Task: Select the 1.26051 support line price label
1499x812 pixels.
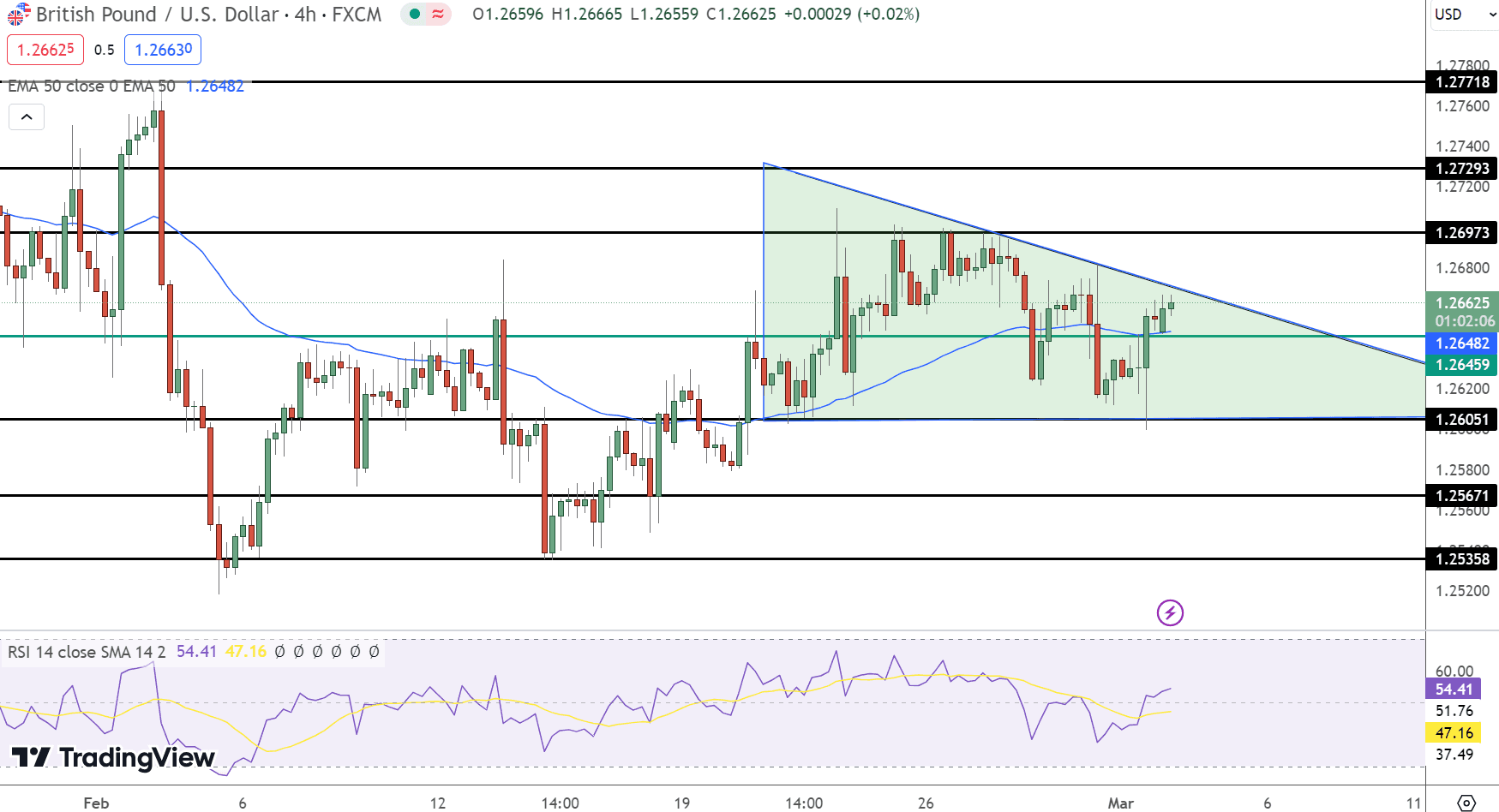Action: click(x=1462, y=420)
